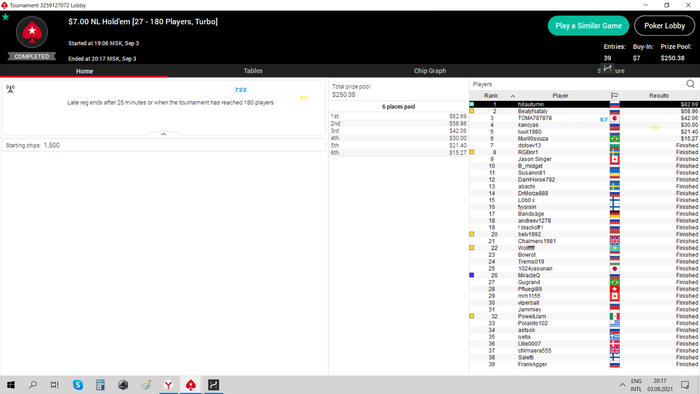Click the 1st place $82.69 payout row
The height and width of the screenshot is (394, 700).
click(398, 116)
